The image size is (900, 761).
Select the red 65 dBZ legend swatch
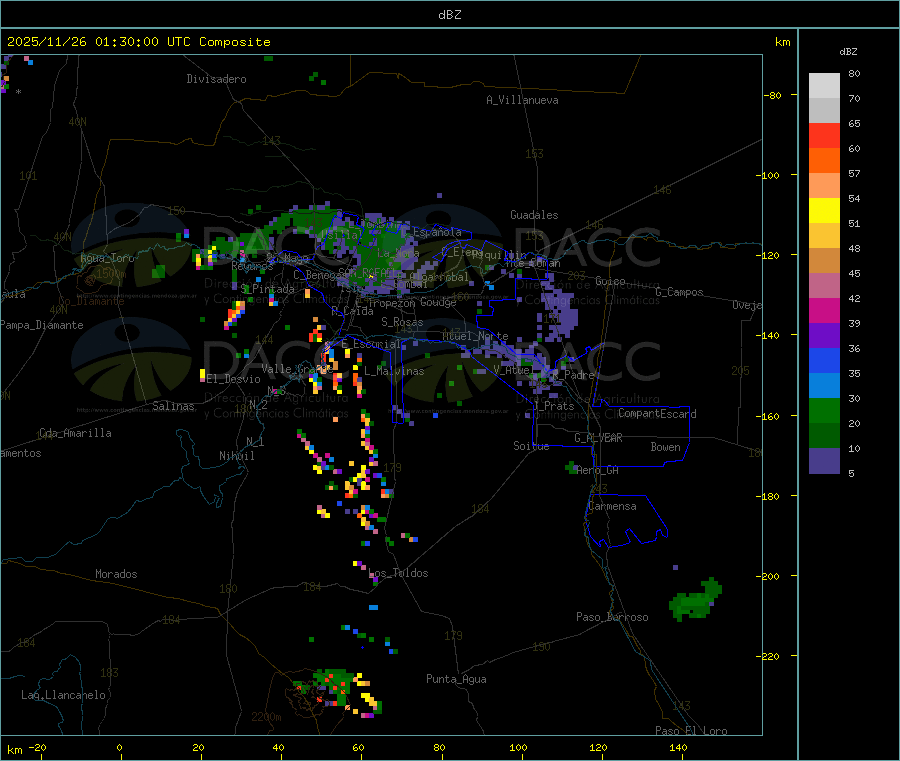(824, 135)
